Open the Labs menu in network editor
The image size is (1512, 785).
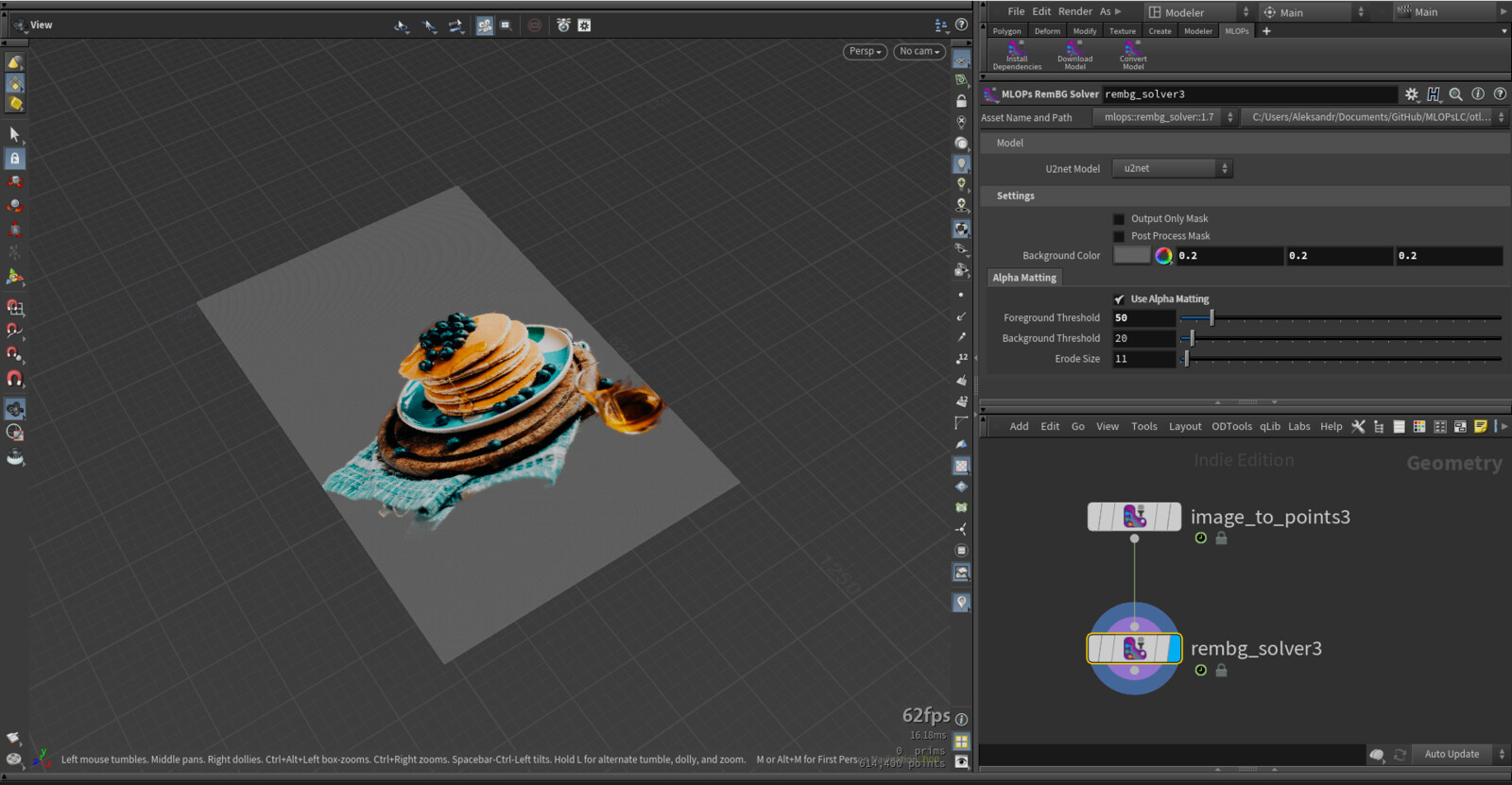1299,427
